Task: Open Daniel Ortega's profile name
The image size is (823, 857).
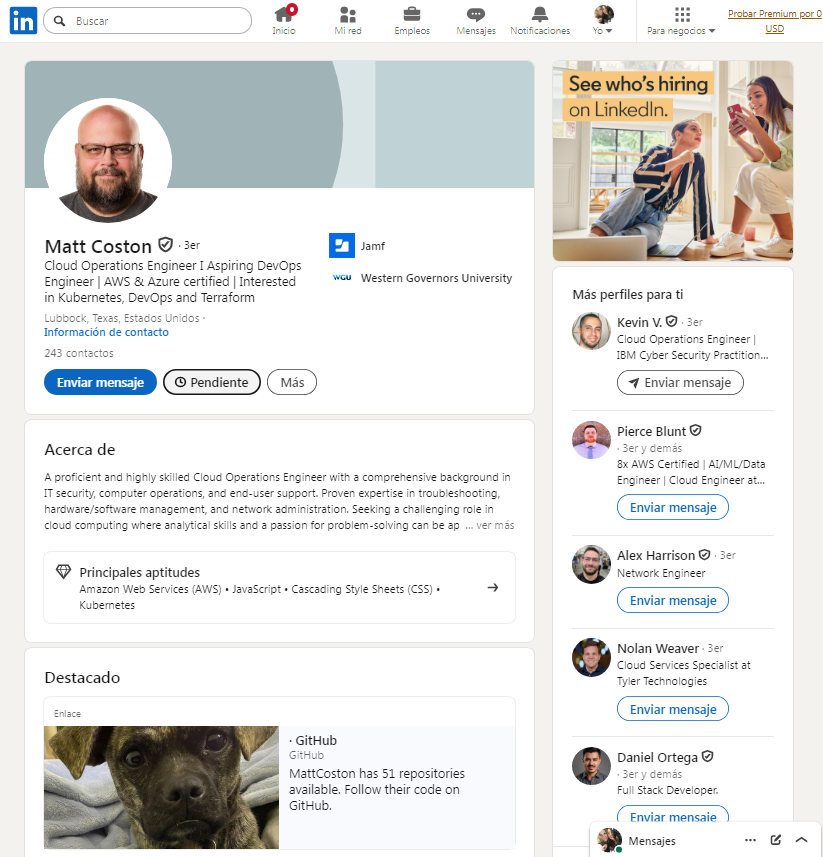Action: point(657,758)
